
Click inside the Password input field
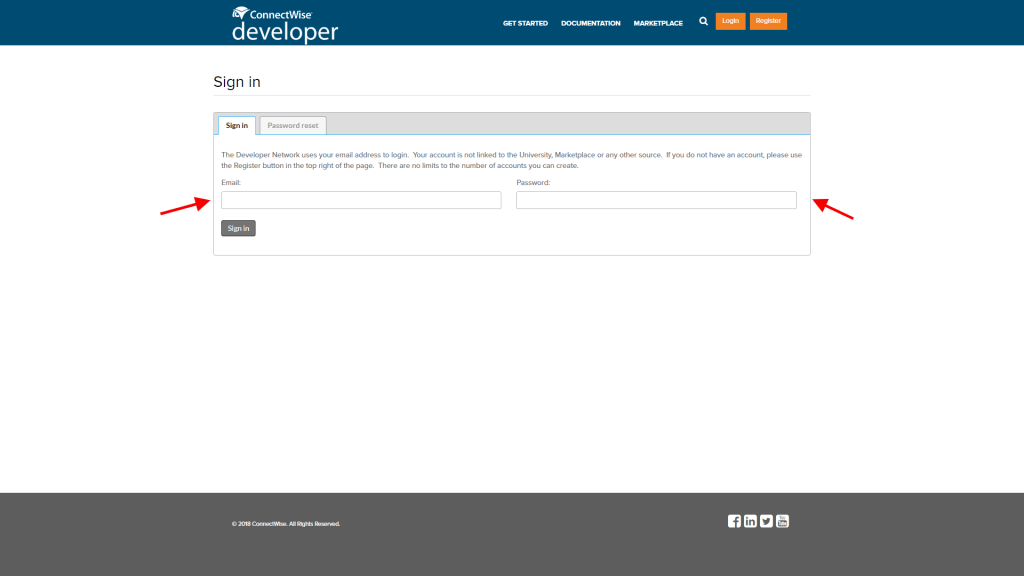click(x=655, y=200)
